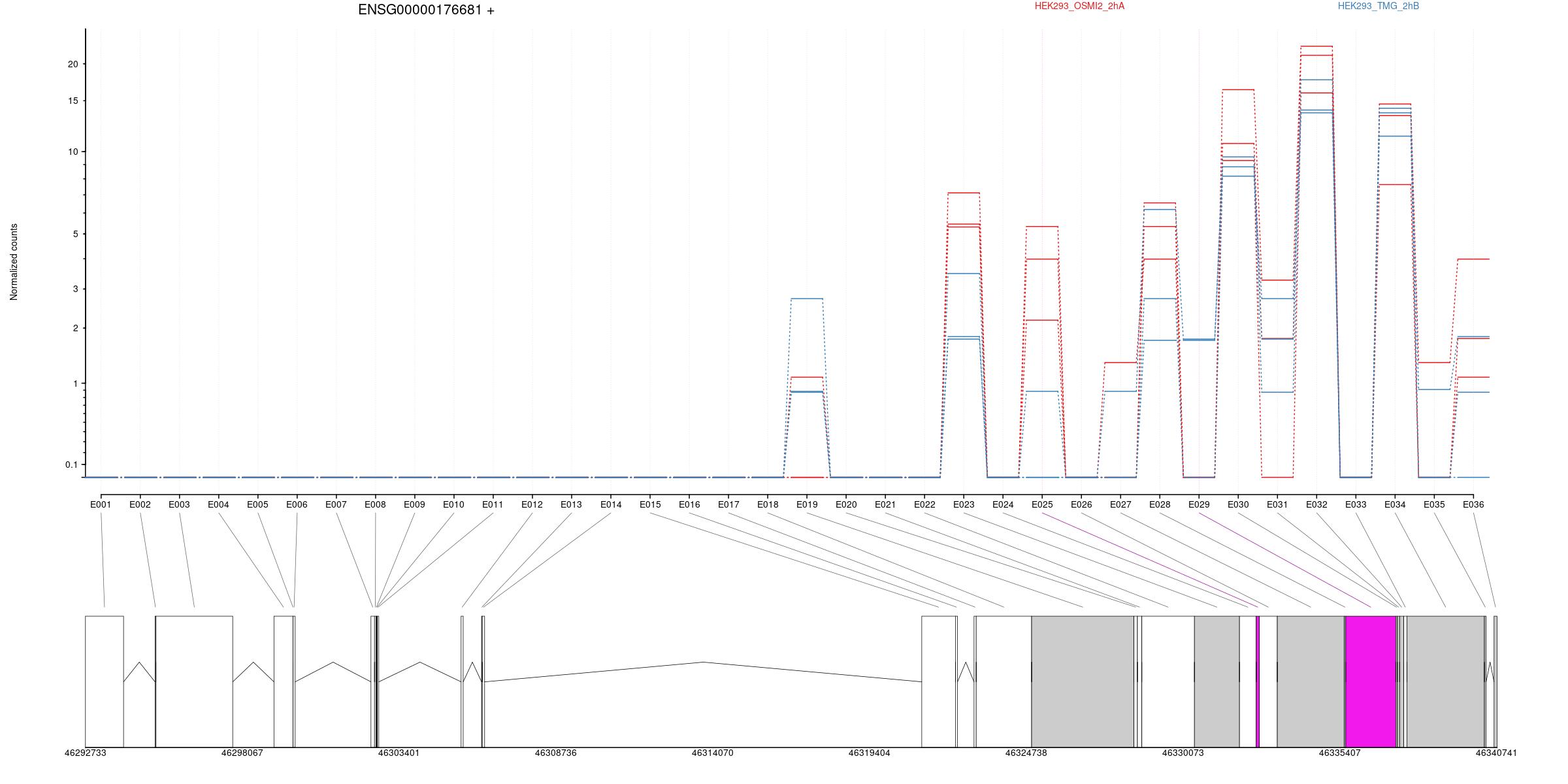
Task: Click the Normalized counts axis label
Action: click(x=14, y=262)
